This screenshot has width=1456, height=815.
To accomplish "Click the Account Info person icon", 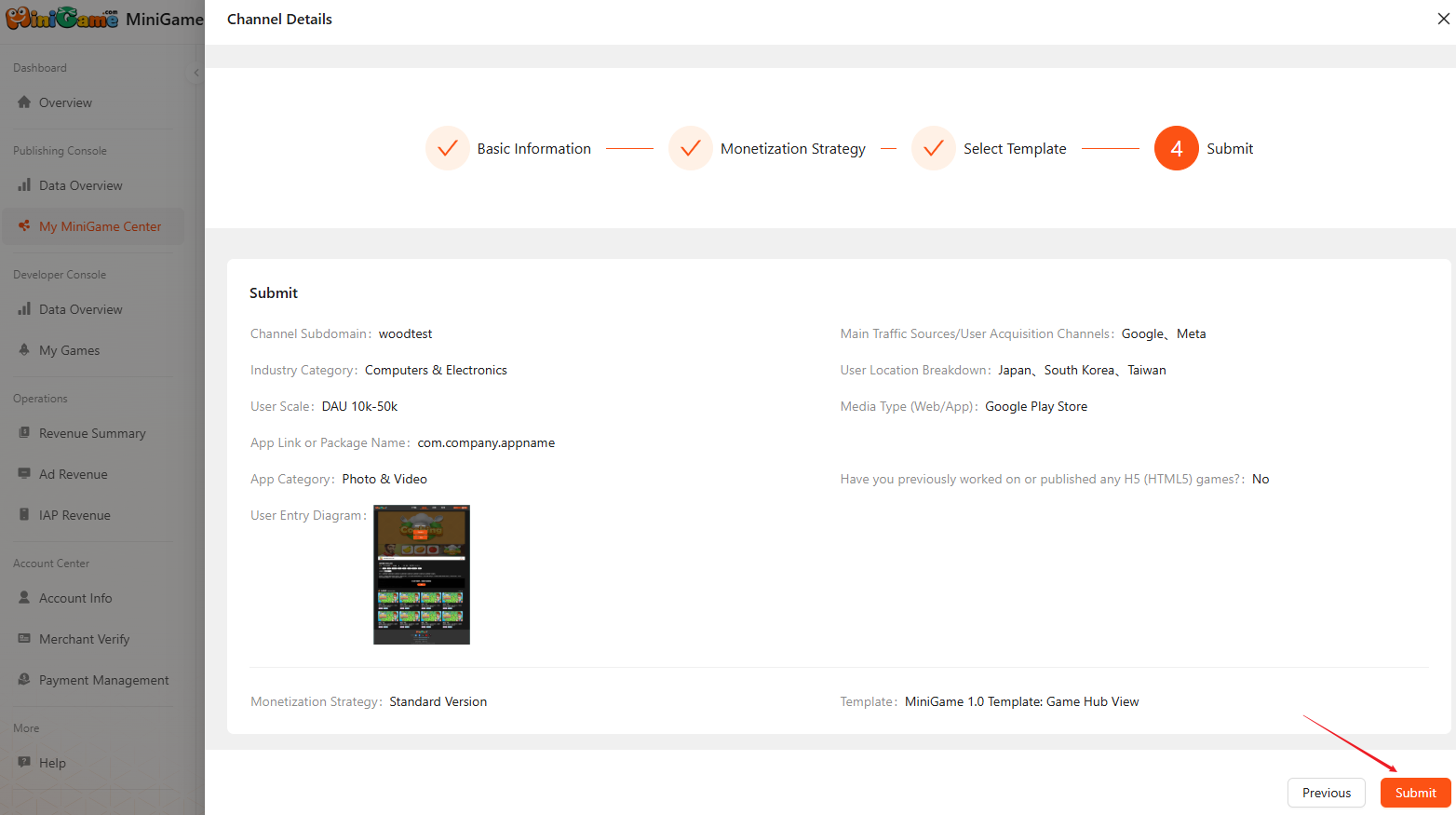I will pos(24,598).
